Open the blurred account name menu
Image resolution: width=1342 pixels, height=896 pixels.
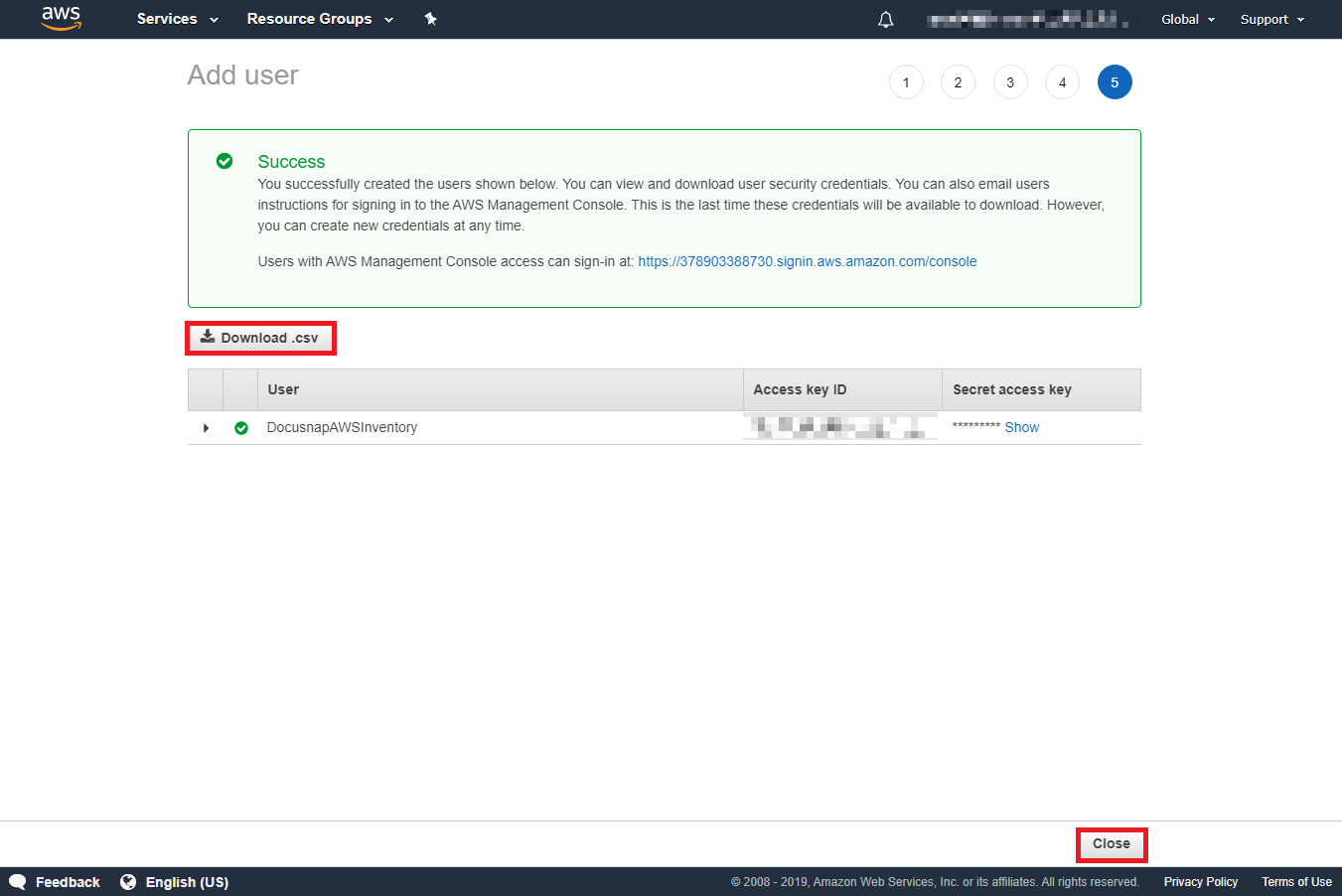[1026, 19]
